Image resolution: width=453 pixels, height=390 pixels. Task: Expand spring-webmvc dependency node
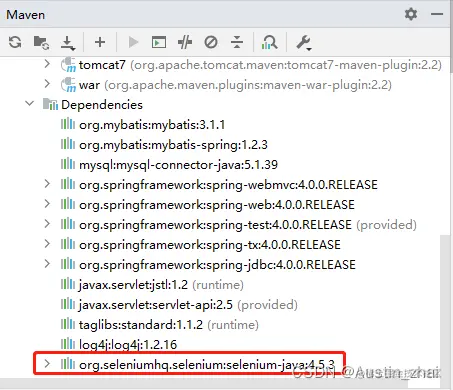pos(47,184)
